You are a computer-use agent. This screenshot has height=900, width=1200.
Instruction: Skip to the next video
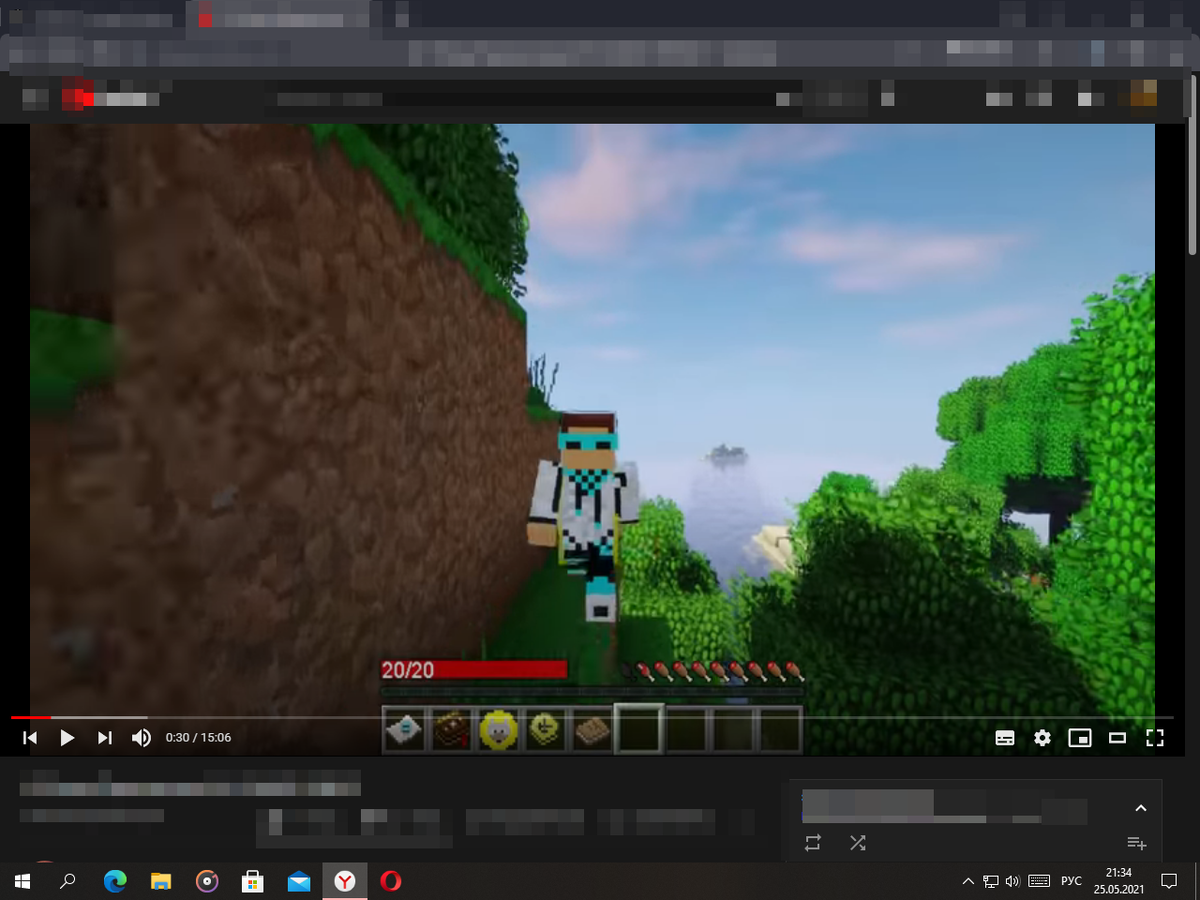[x=104, y=738]
